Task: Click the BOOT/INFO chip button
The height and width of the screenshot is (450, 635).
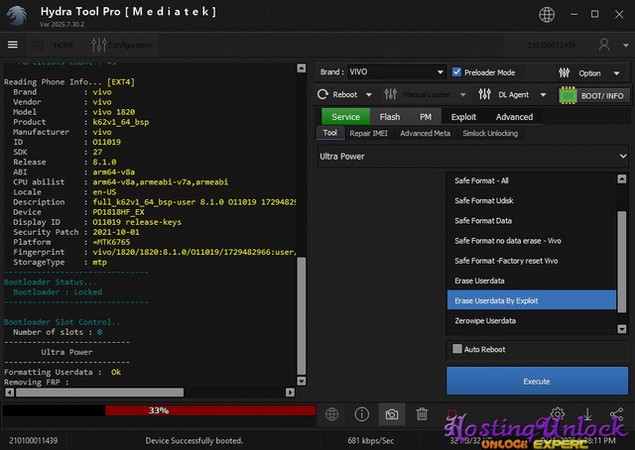Action: click(x=596, y=95)
